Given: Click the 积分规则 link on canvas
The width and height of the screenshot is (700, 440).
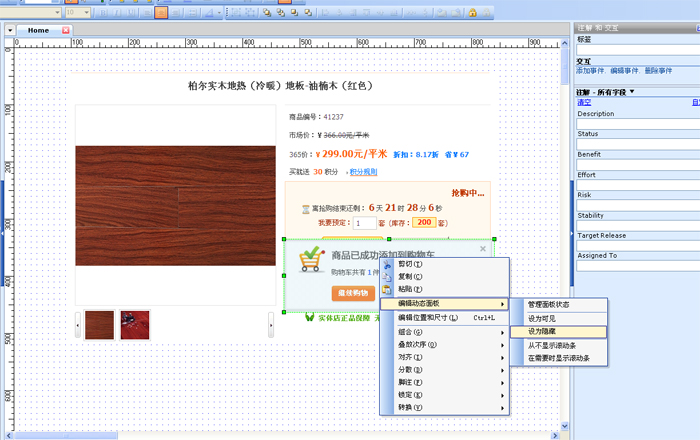Looking at the screenshot, I should pos(363,172).
